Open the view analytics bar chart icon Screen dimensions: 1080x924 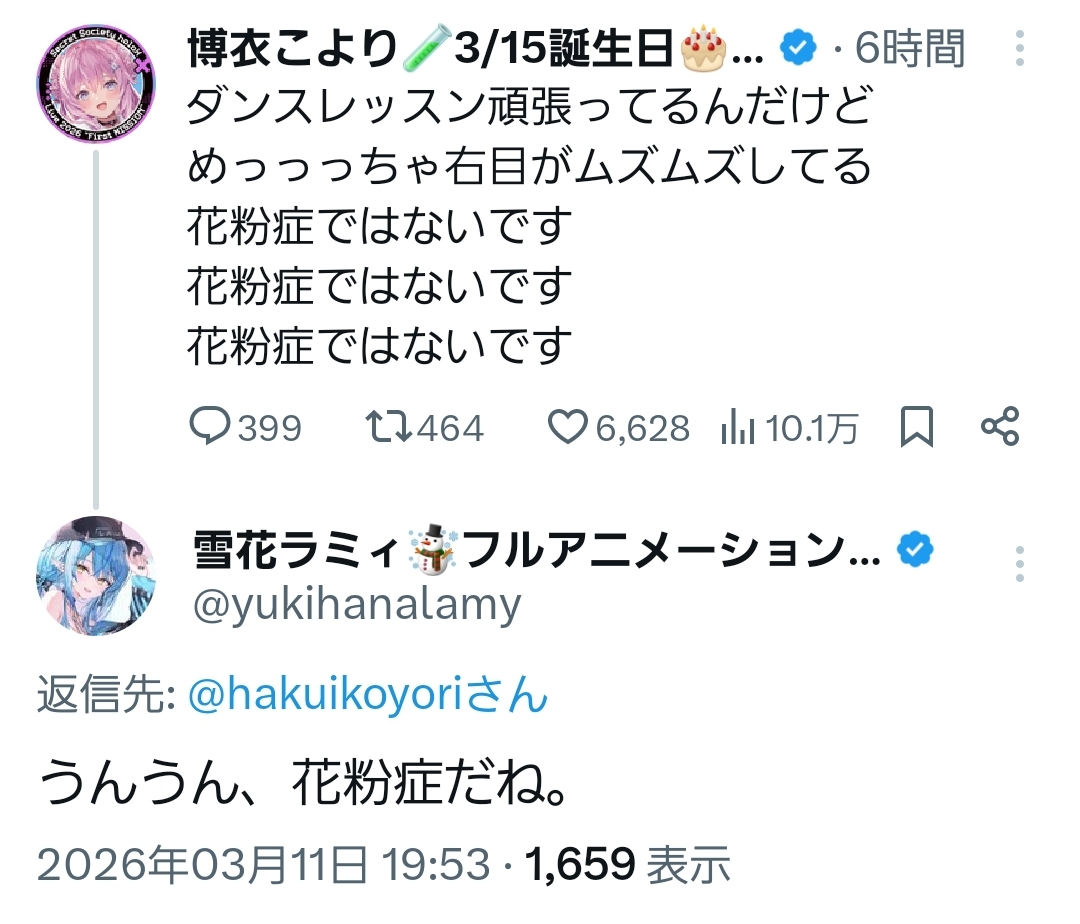[x=737, y=429]
